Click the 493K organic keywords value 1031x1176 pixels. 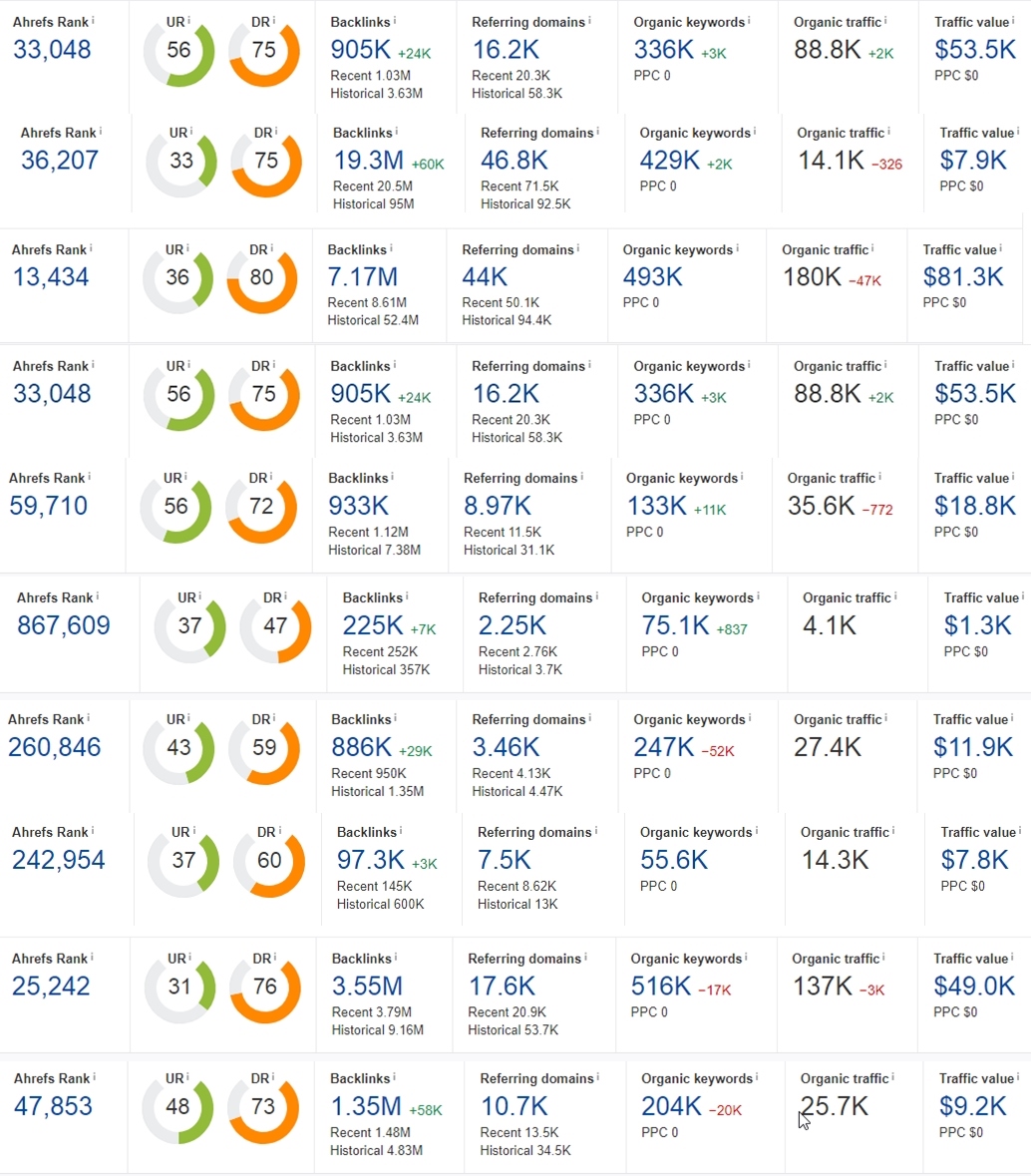(652, 276)
